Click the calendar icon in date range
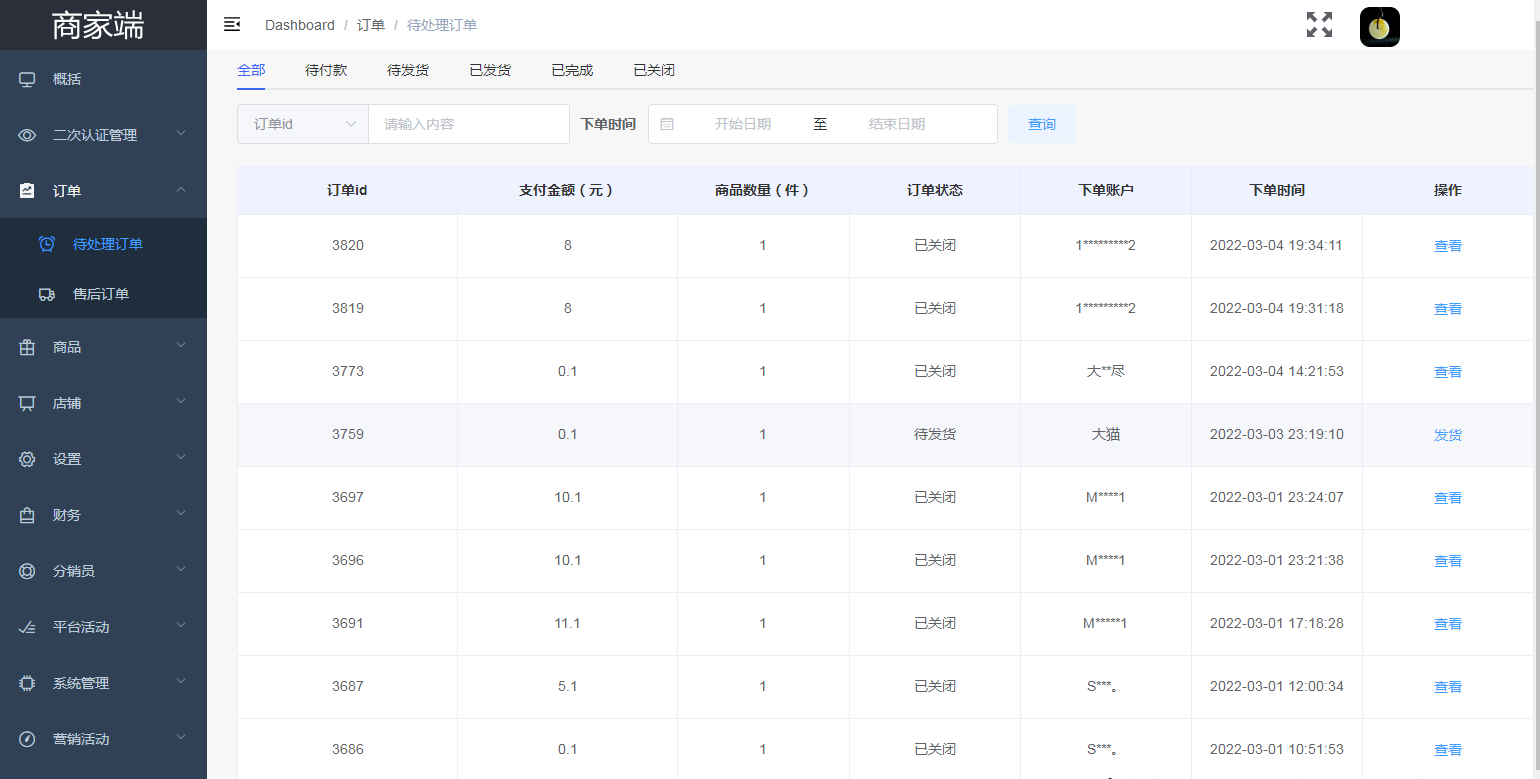The image size is (1540, 779). pyautogui.click(x=667, y=124)
